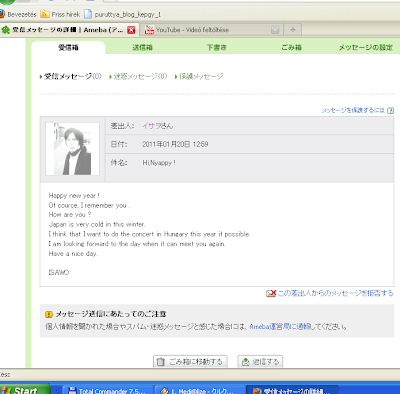Open the sender's profile photo

click(72, 149)
